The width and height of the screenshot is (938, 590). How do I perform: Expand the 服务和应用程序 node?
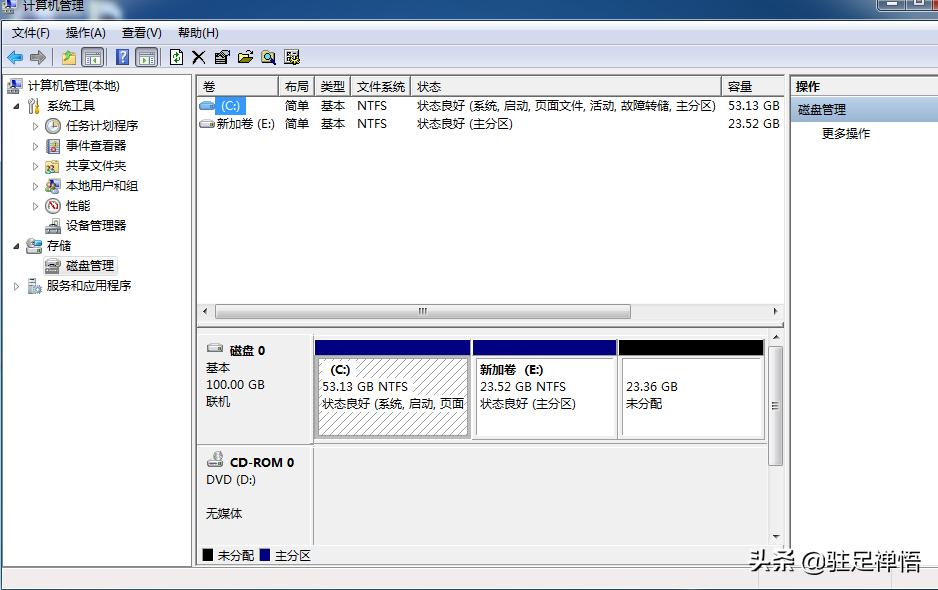pos(17,285)
